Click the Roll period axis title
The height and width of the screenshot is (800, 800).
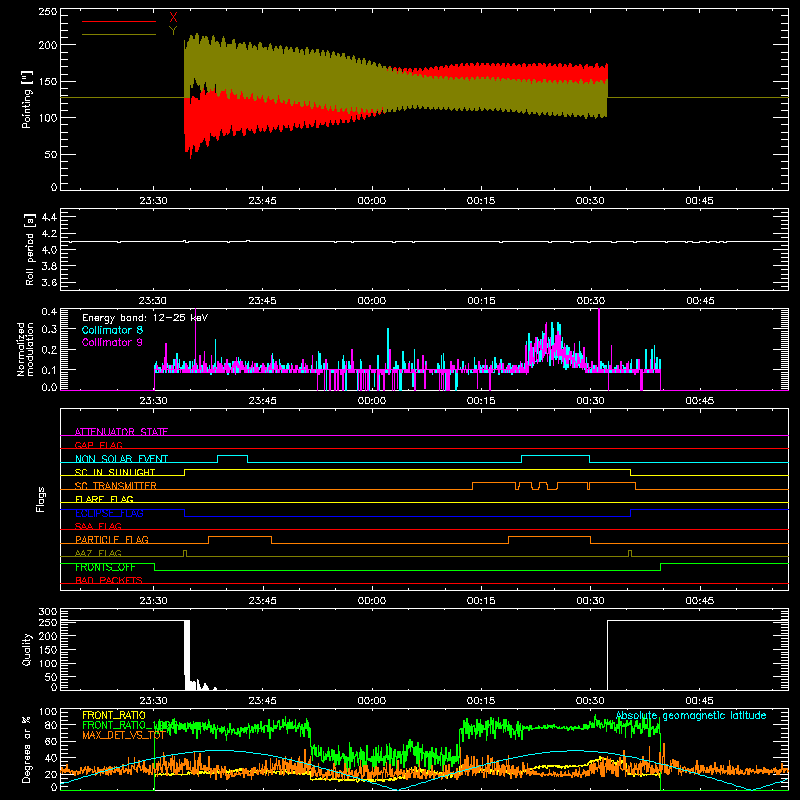(30, 249)
